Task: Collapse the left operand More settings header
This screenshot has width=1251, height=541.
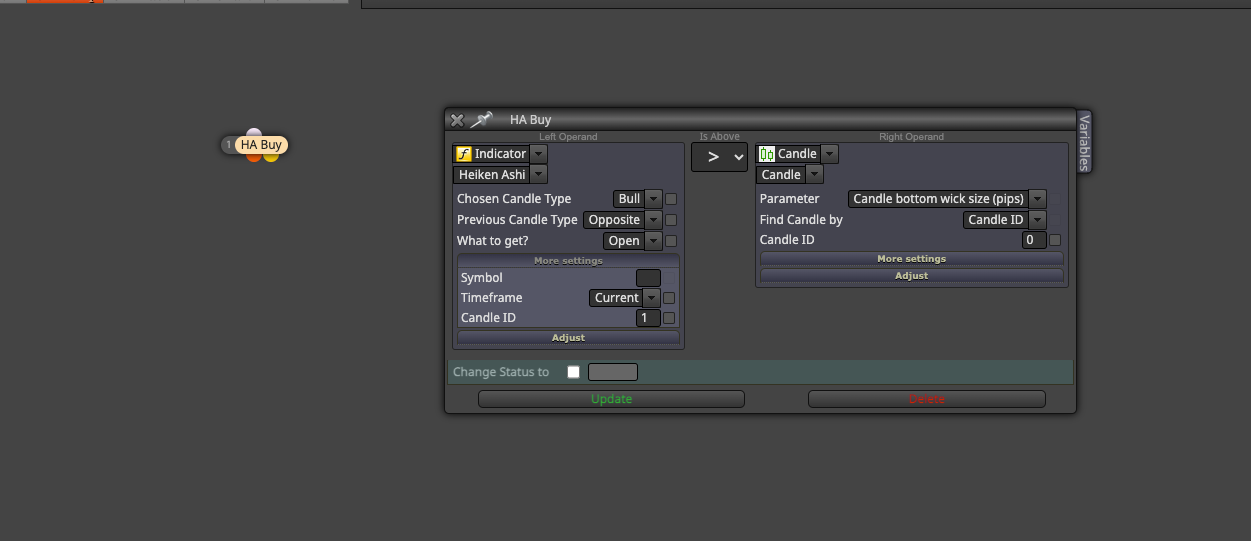Action: pos(568,261)
